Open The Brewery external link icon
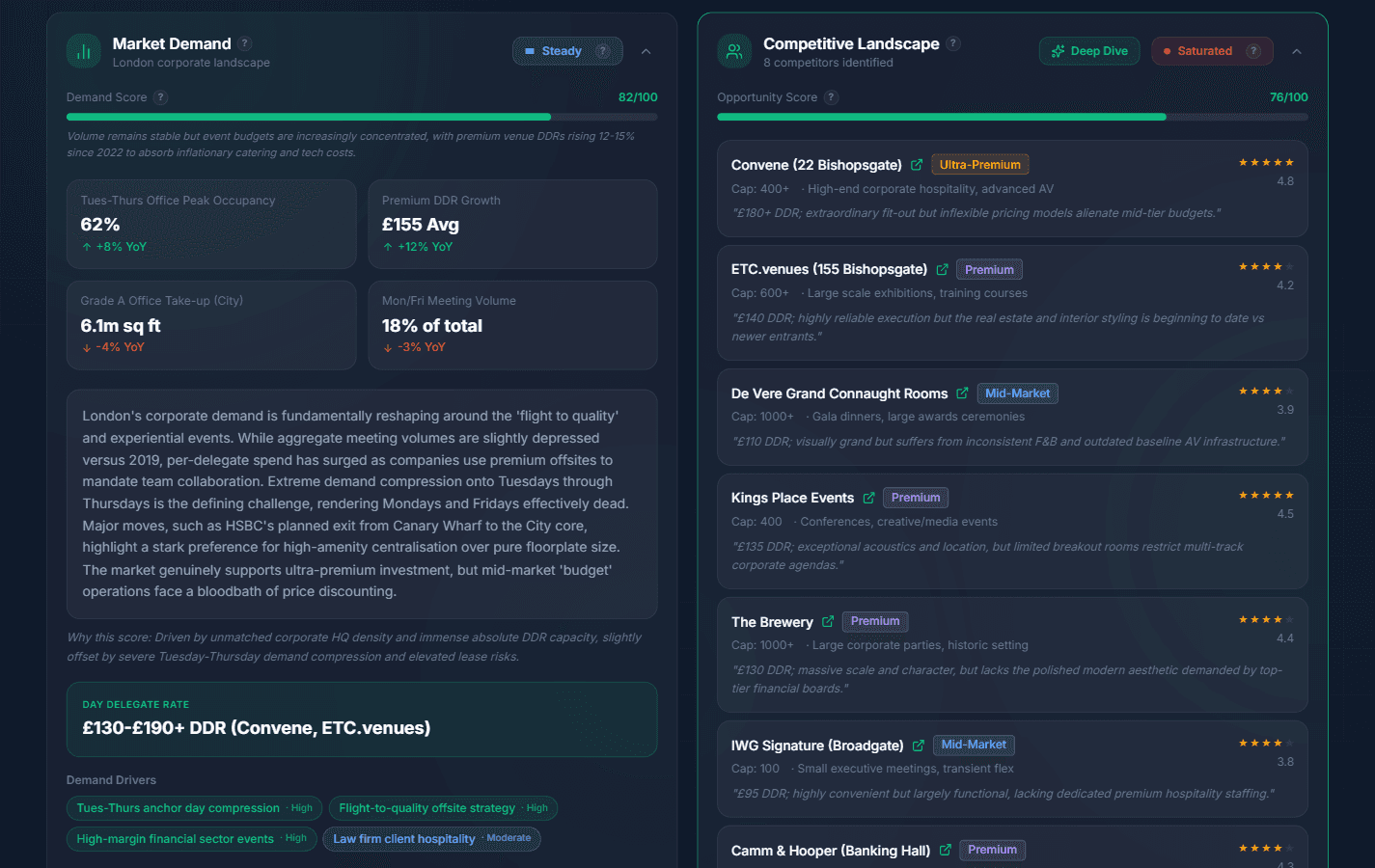The height and width of the screenshot is (868, 1375). pyautogui.click(x=828, y=622)
